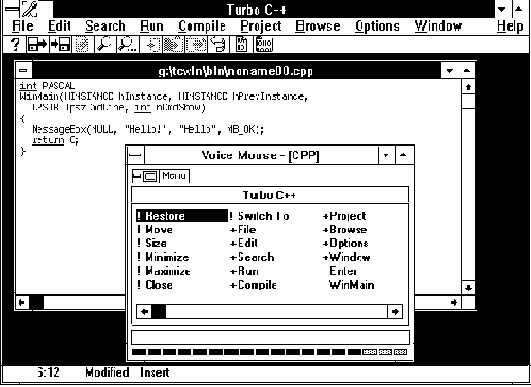Image resolution: width=531 pixels, height=387 pixels.
Task: Click the editor vertical scrollbar down arrow
Action: pyautogui.click(x=468, y=288)
